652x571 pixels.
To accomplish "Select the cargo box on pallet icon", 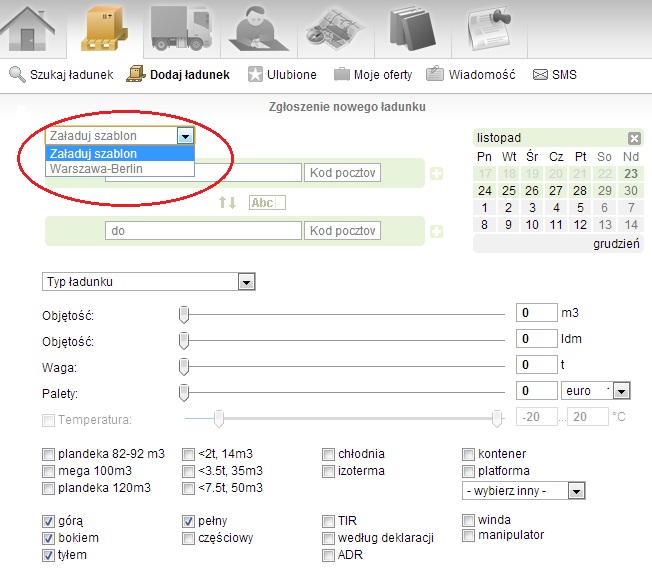I will coord(104,28).
